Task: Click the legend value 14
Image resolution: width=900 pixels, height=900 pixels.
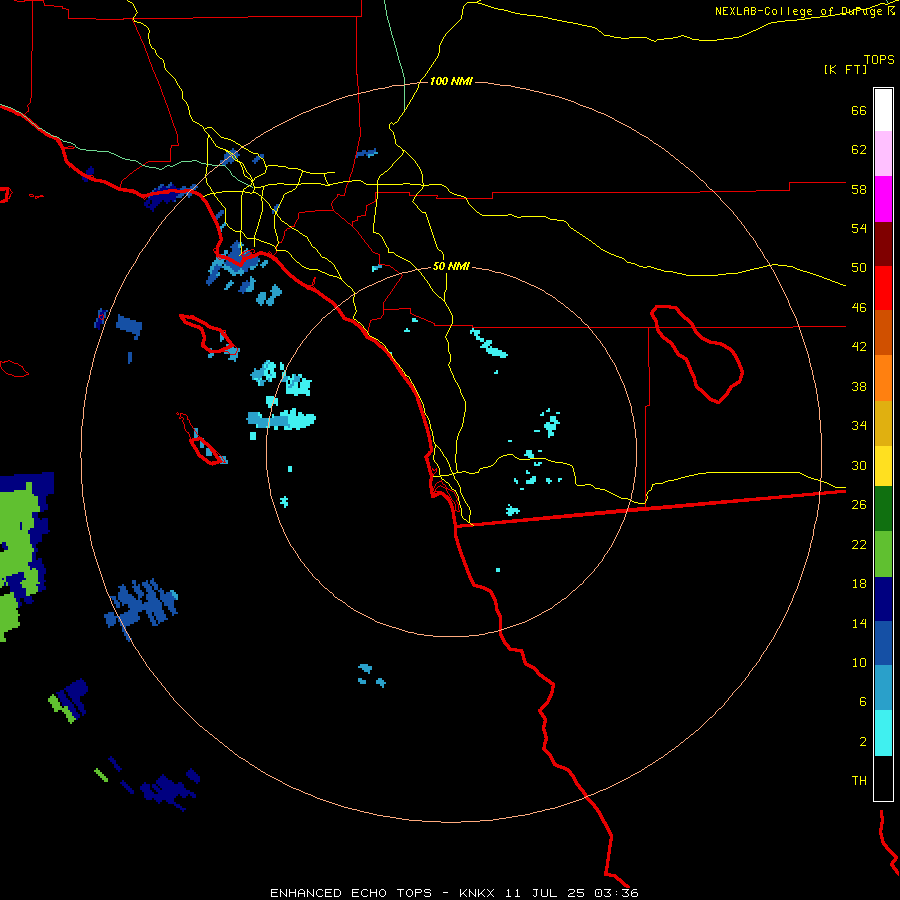Action: [859, 623]
